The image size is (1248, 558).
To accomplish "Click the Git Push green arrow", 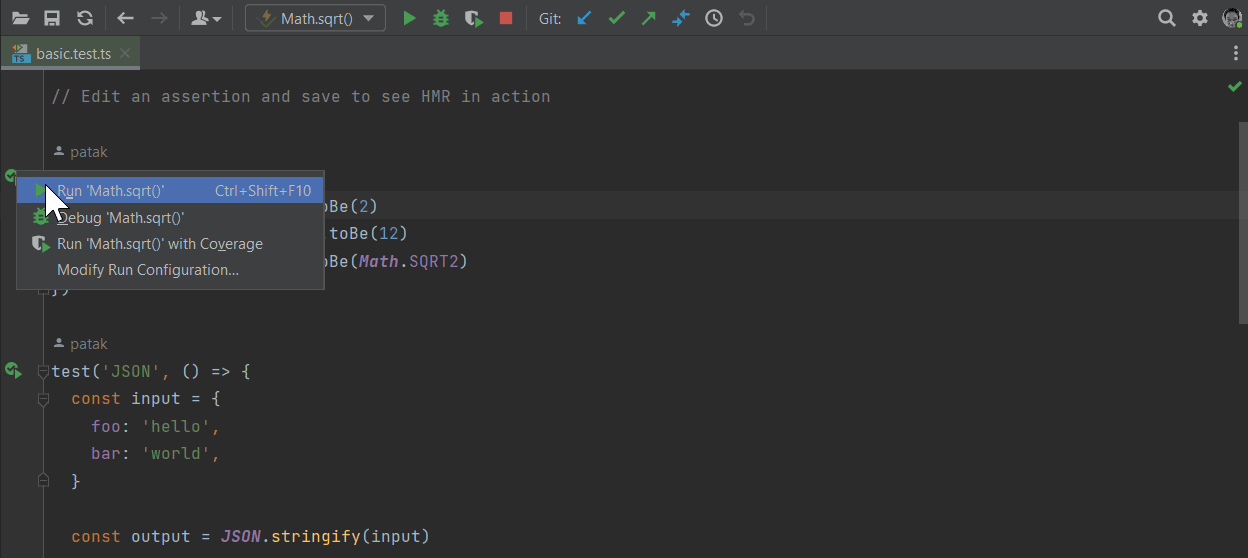I will click(649, 18).
